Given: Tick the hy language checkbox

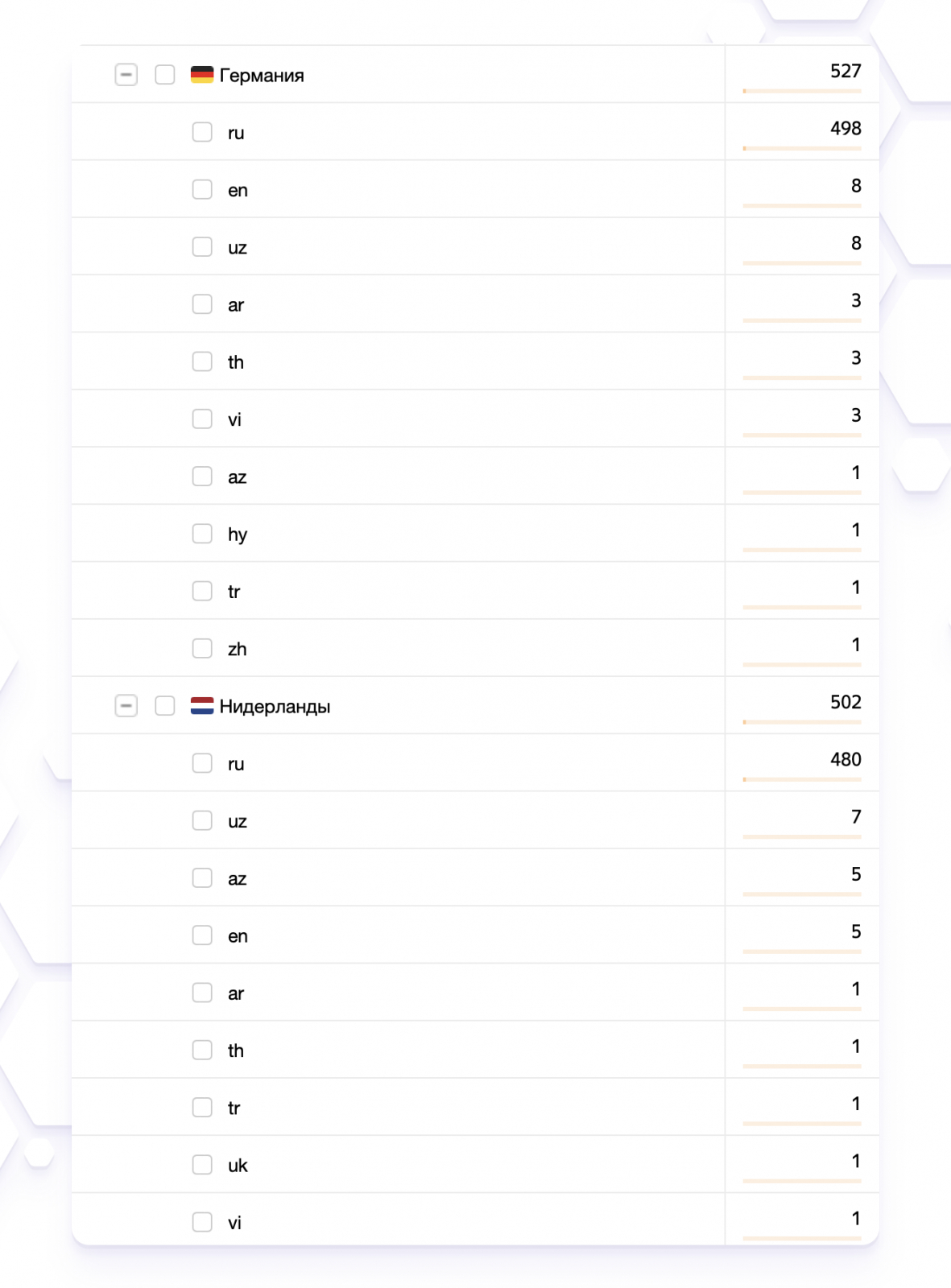Looking at the screenshot, I should point(202,534).
